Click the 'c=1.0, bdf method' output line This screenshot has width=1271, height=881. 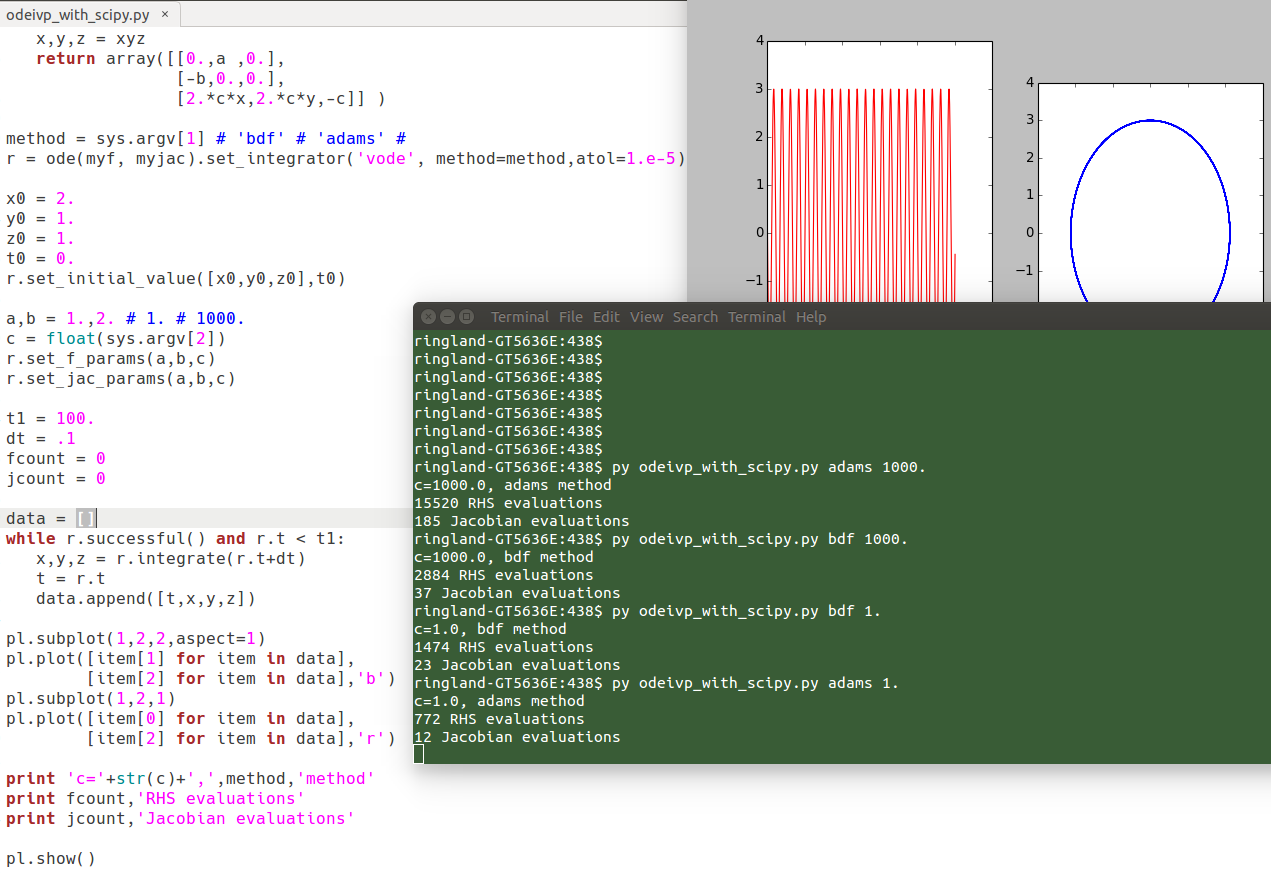tap(490, 629)
